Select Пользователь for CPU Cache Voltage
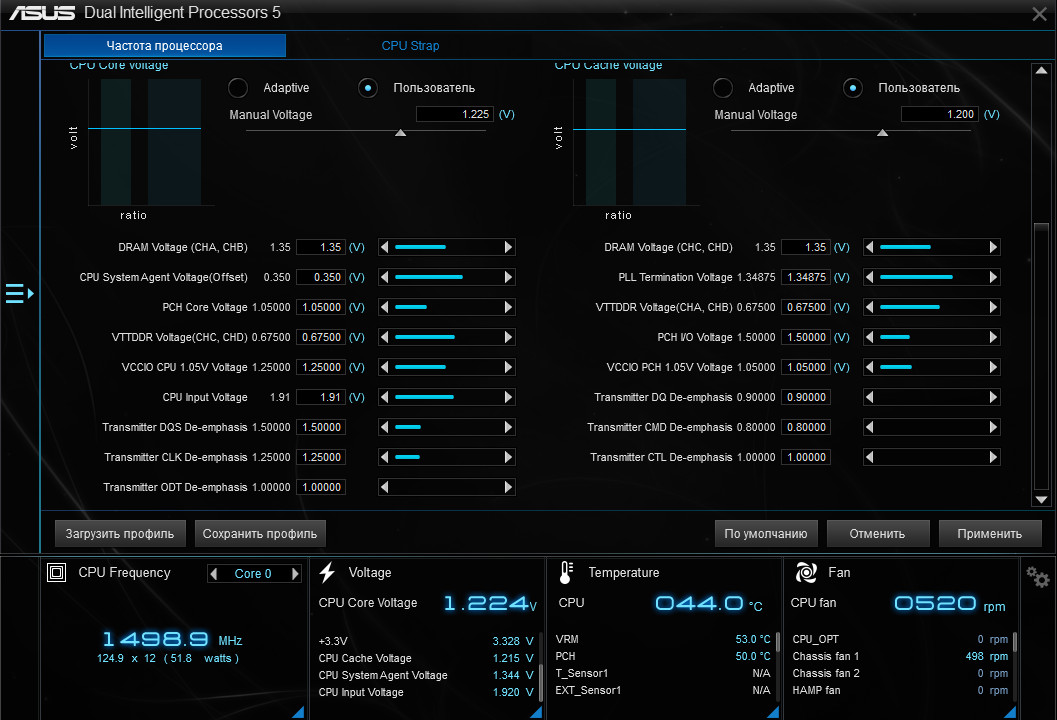Image resolution: width=1057 pixels, height=720 pixels. pyautogui.click(x=853, y=88)
